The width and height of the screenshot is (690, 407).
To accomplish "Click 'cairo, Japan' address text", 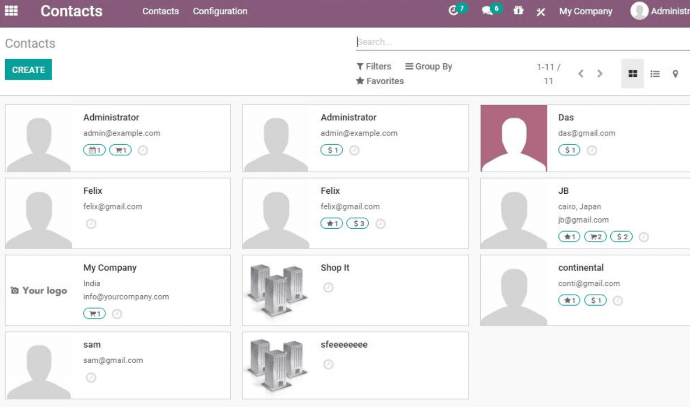I will (x=580, y=206).
